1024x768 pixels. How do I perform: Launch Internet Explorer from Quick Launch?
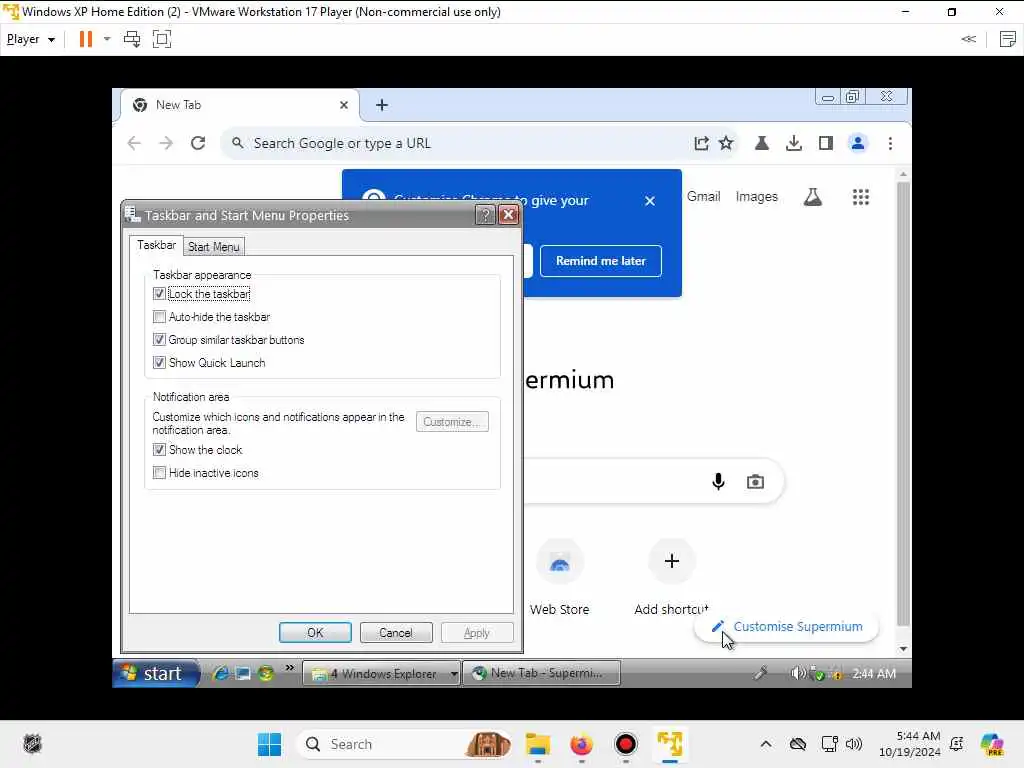(x=221, y=673)
